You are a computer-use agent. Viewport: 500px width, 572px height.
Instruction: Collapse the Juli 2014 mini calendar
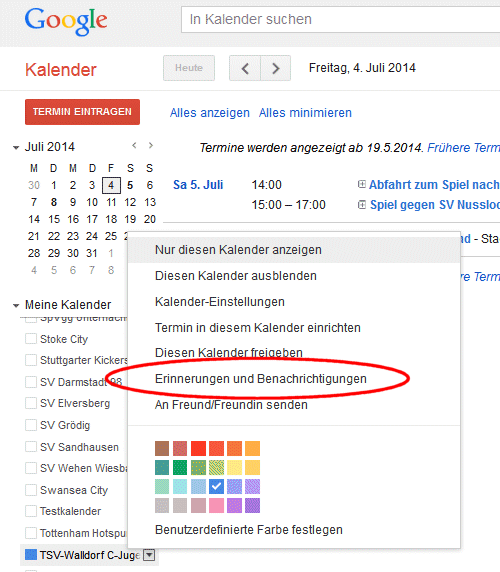point(16,148)
